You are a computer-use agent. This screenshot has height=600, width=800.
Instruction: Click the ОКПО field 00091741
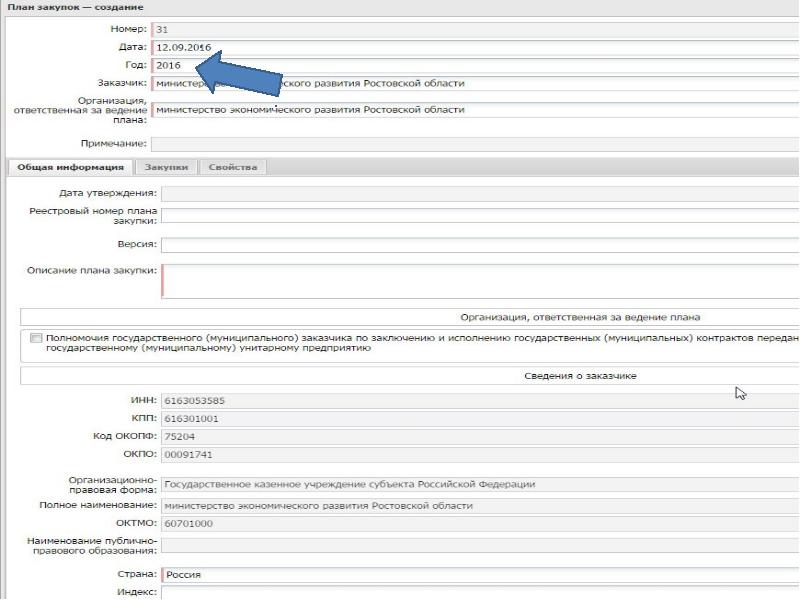coord(481,455)
